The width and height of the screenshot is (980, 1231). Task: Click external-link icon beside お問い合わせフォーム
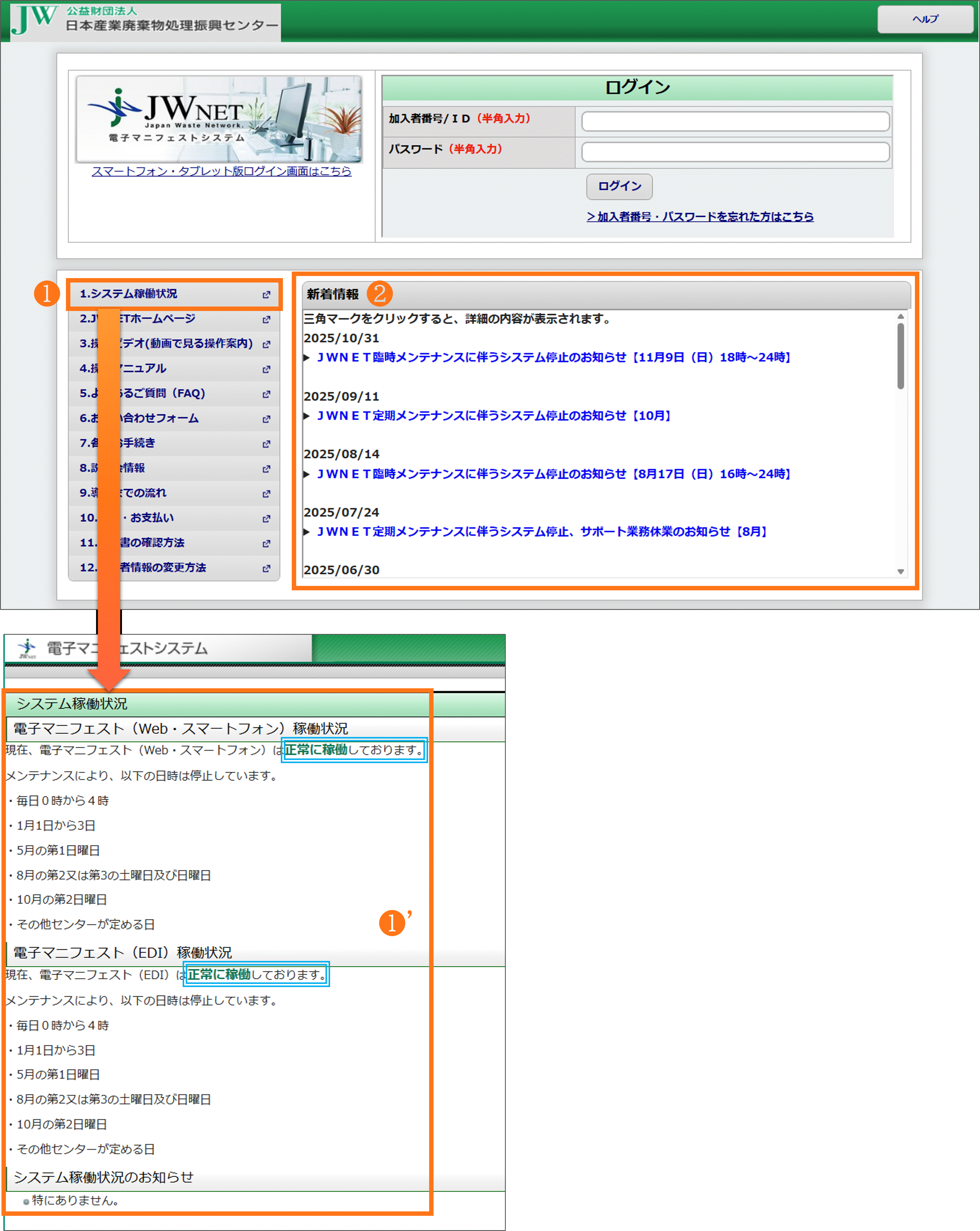[x=266, y=419]
